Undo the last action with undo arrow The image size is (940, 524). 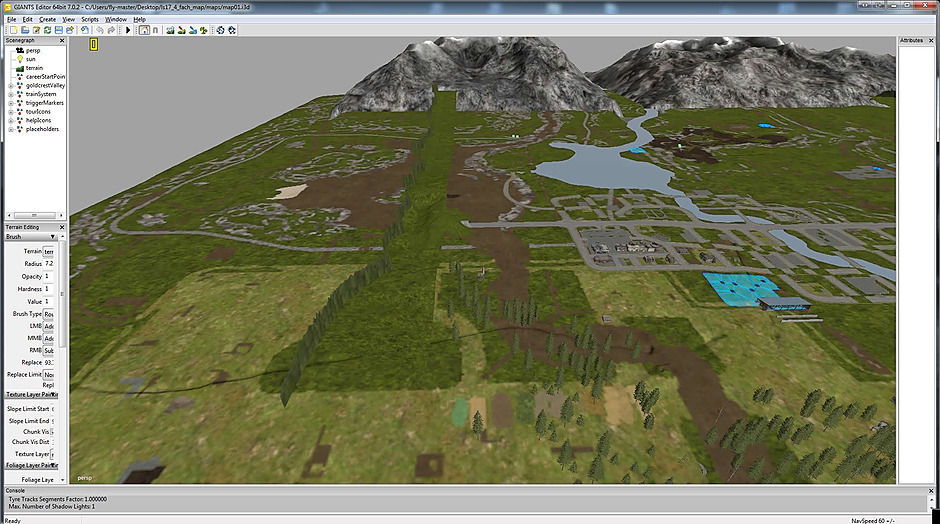pos(100,30)
